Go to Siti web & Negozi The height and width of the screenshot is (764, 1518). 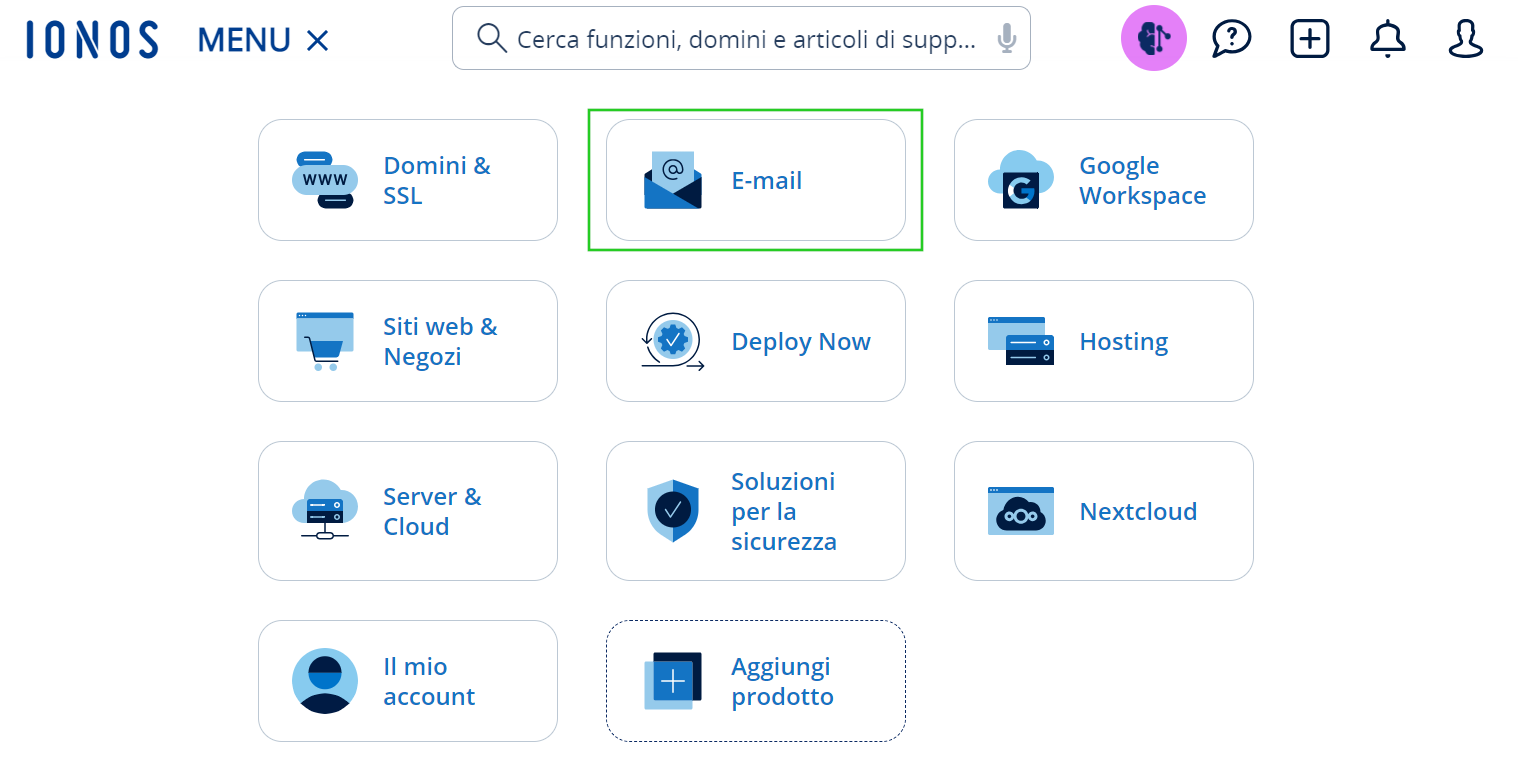pos(408,341)
